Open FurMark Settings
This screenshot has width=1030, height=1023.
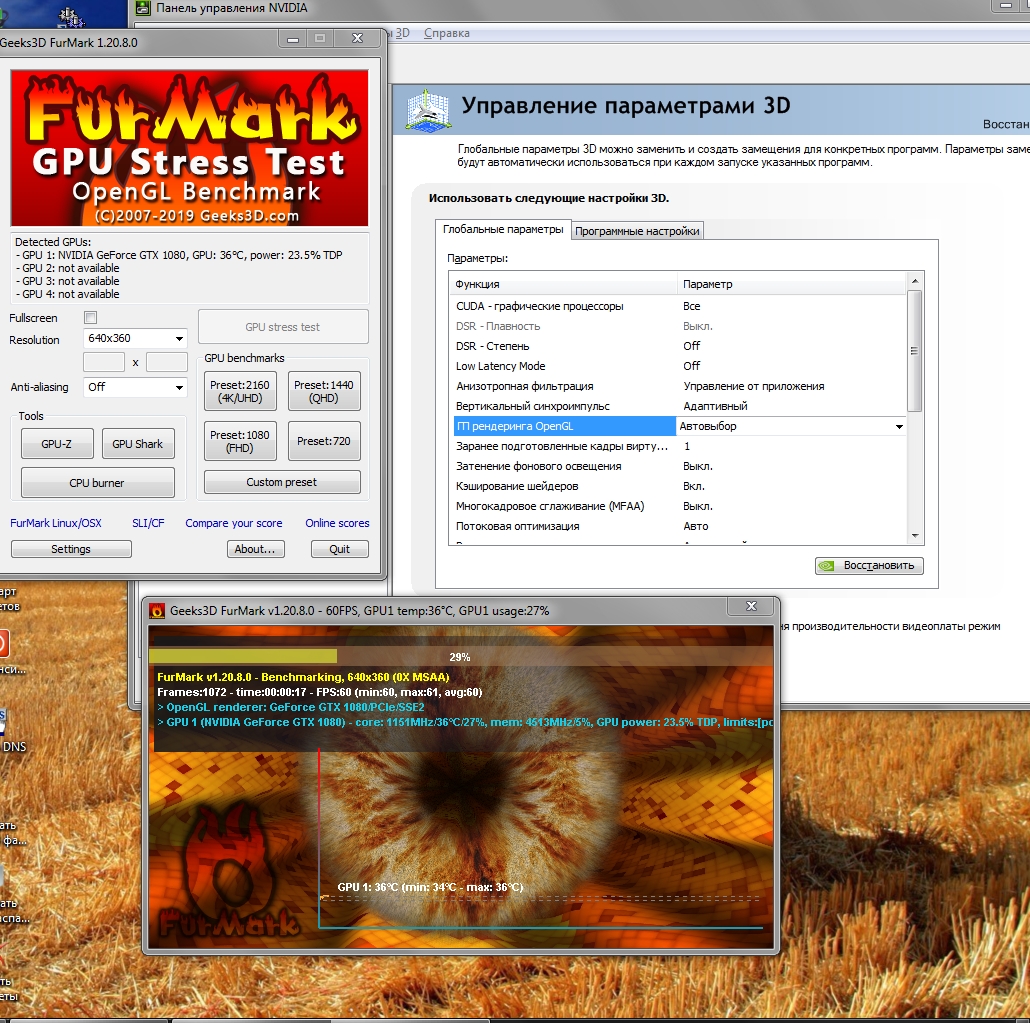[x=71, y=549]
